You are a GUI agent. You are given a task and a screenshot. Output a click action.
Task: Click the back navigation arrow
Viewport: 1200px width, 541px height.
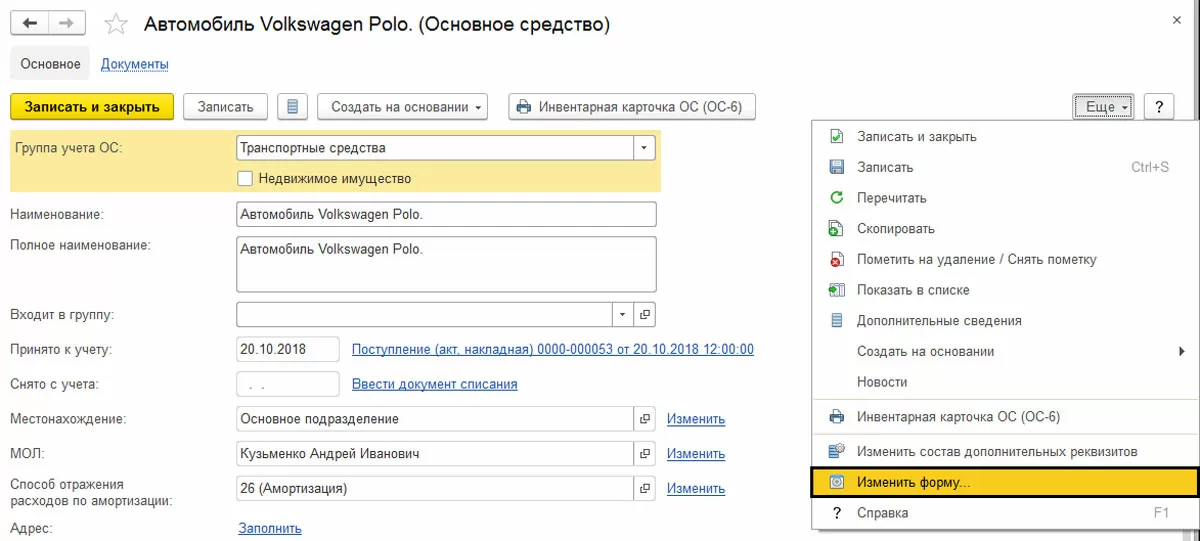(29, 23)
